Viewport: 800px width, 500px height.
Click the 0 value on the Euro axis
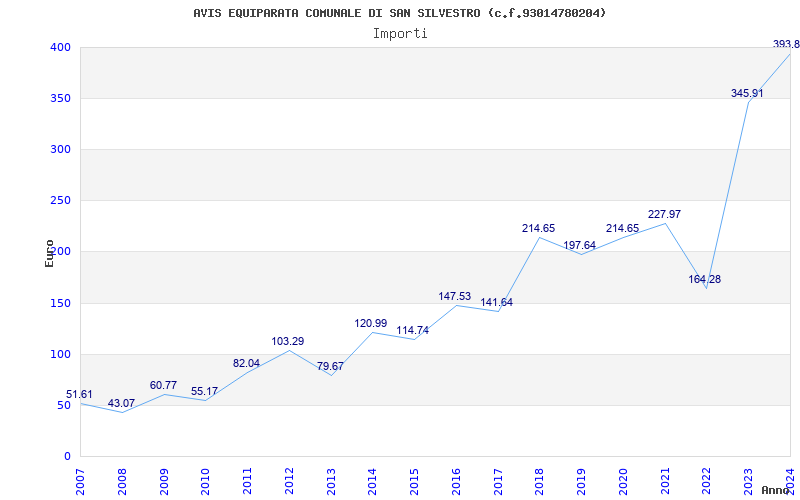pos(67,456)
